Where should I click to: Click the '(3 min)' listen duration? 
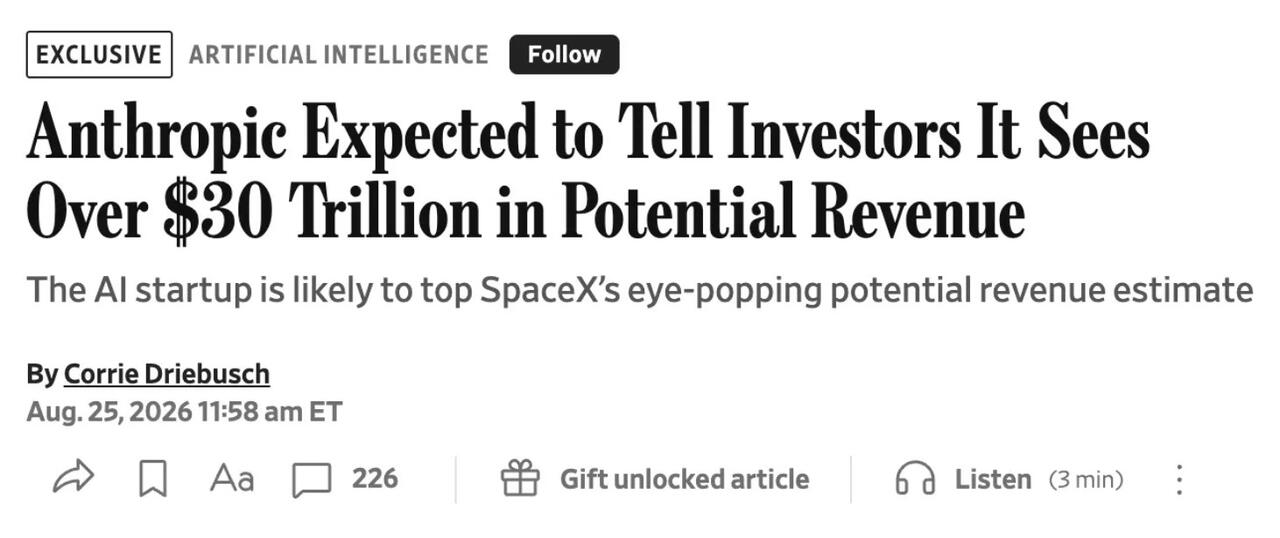click(x=1086, y=480)
